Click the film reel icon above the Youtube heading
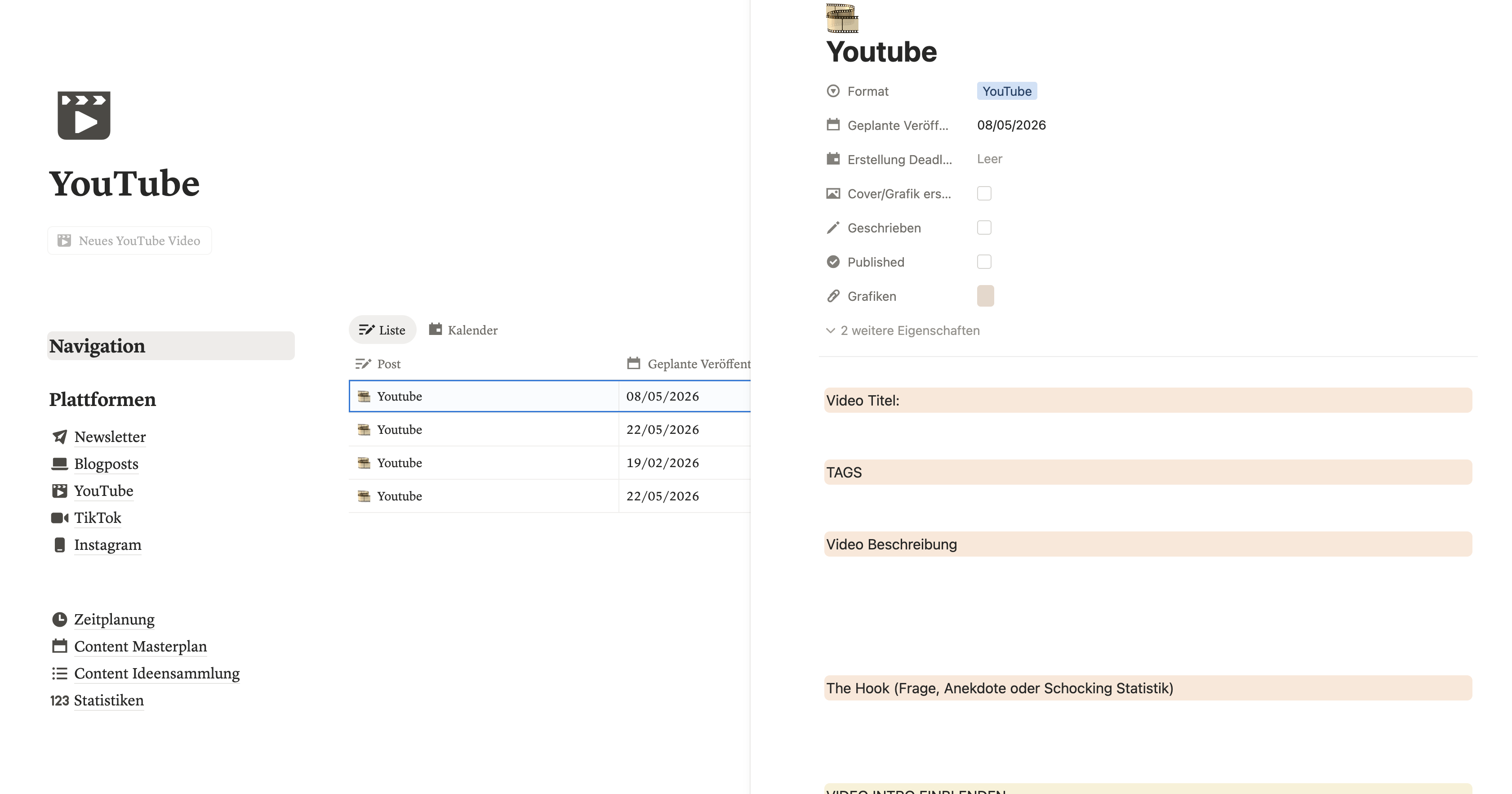 (842, 18)
